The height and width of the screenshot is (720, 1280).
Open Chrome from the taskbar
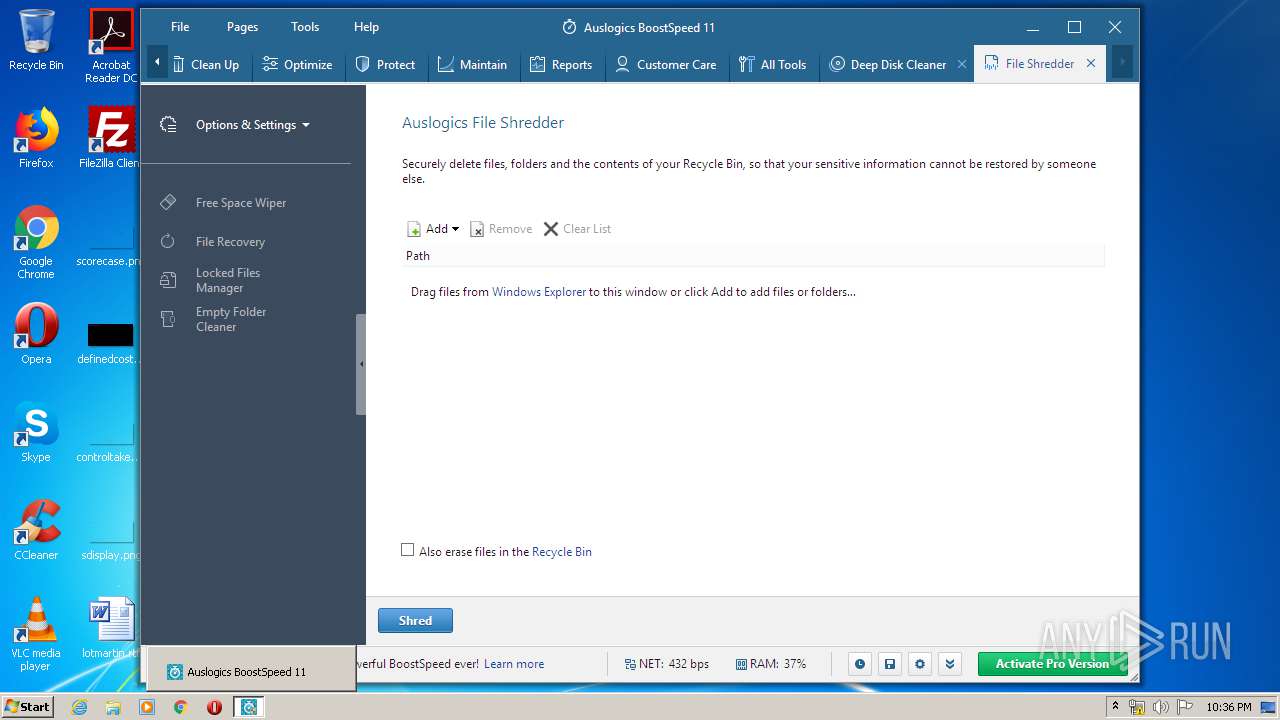point(181,707)
